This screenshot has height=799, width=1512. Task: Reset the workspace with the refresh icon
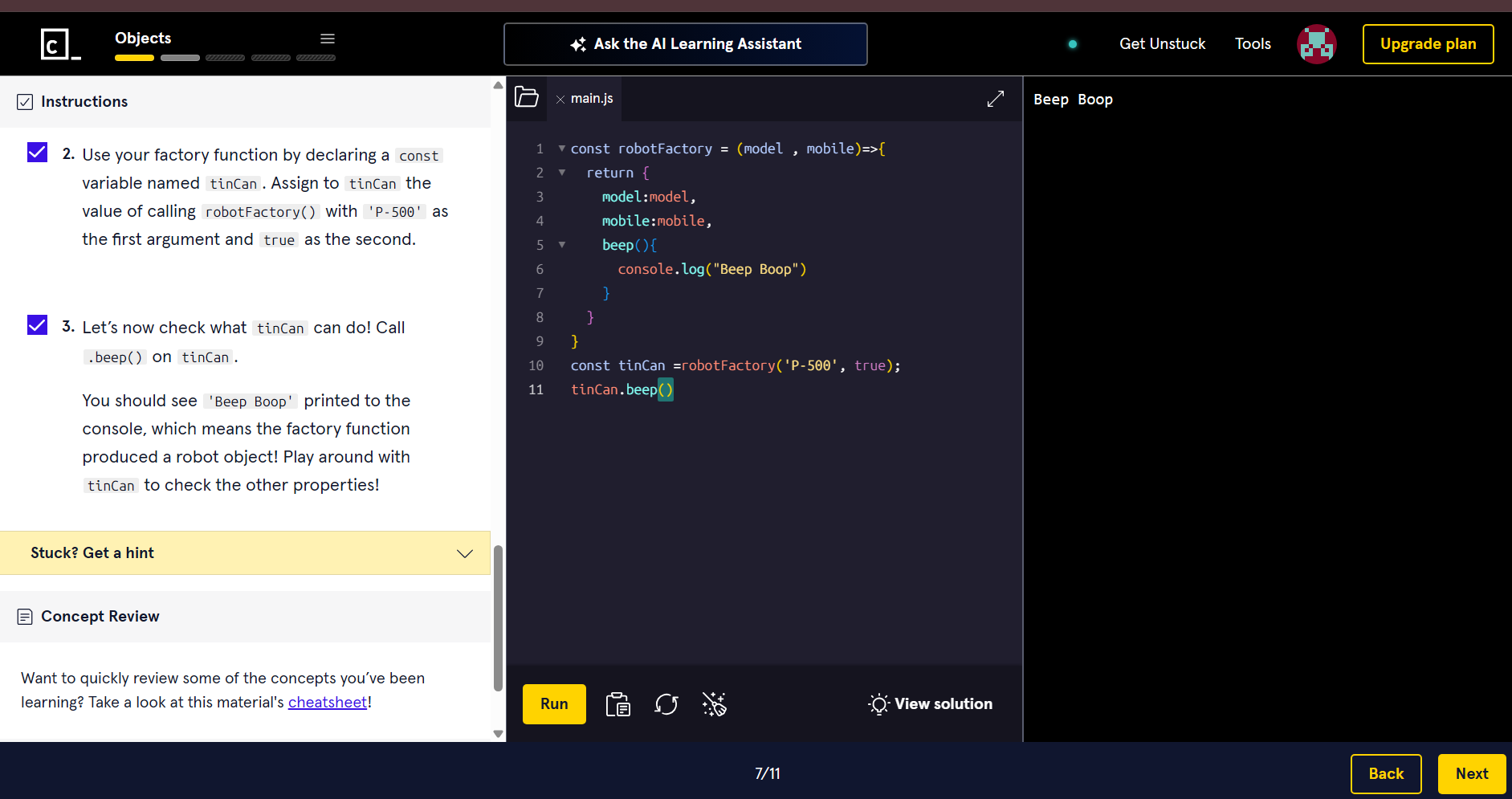pyautogui.click(x=666, y=704)
